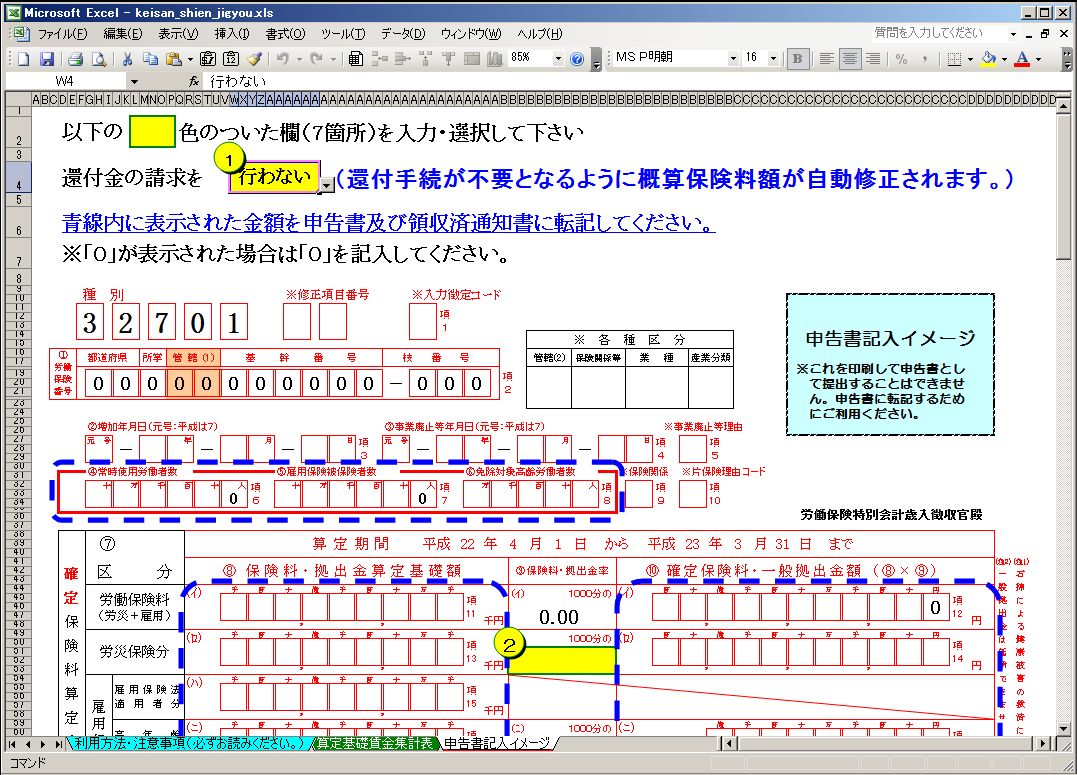The width and height of the screenshot is (1077, 775).
Task: Apply percent style format
Action: [x=902, y=58]
